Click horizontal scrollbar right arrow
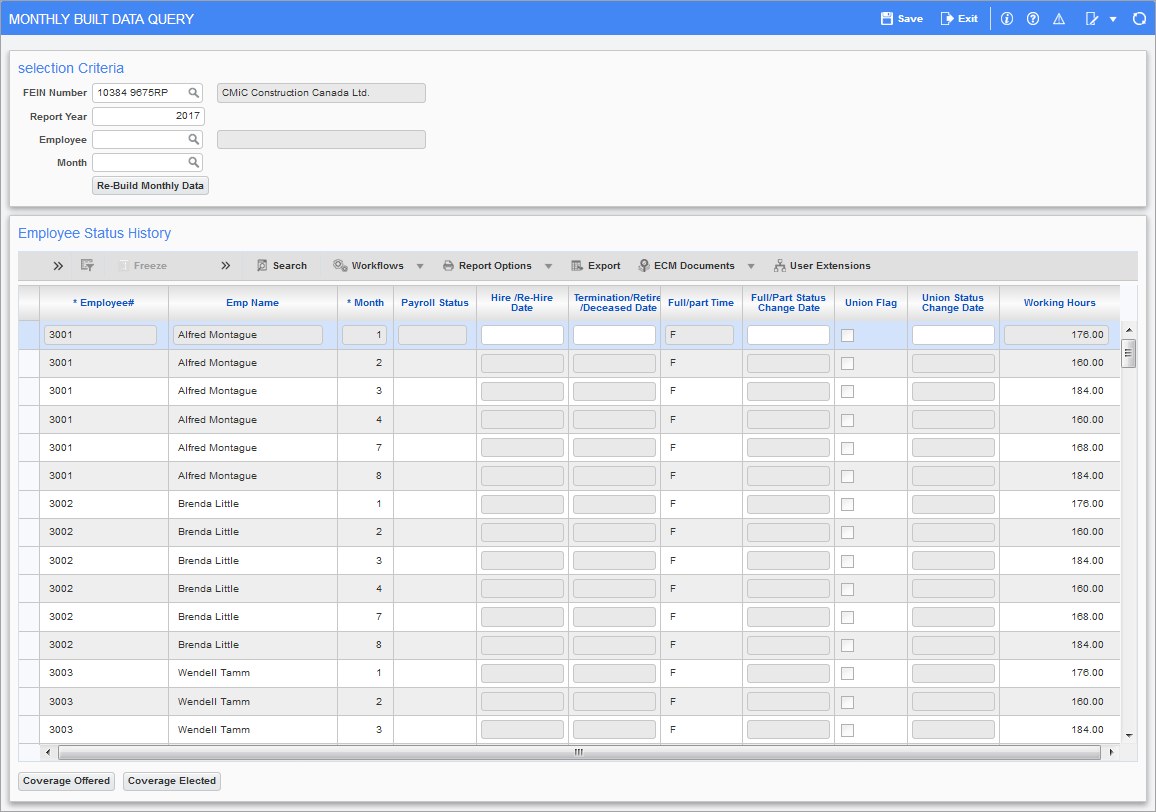 tap(1111, 752)
